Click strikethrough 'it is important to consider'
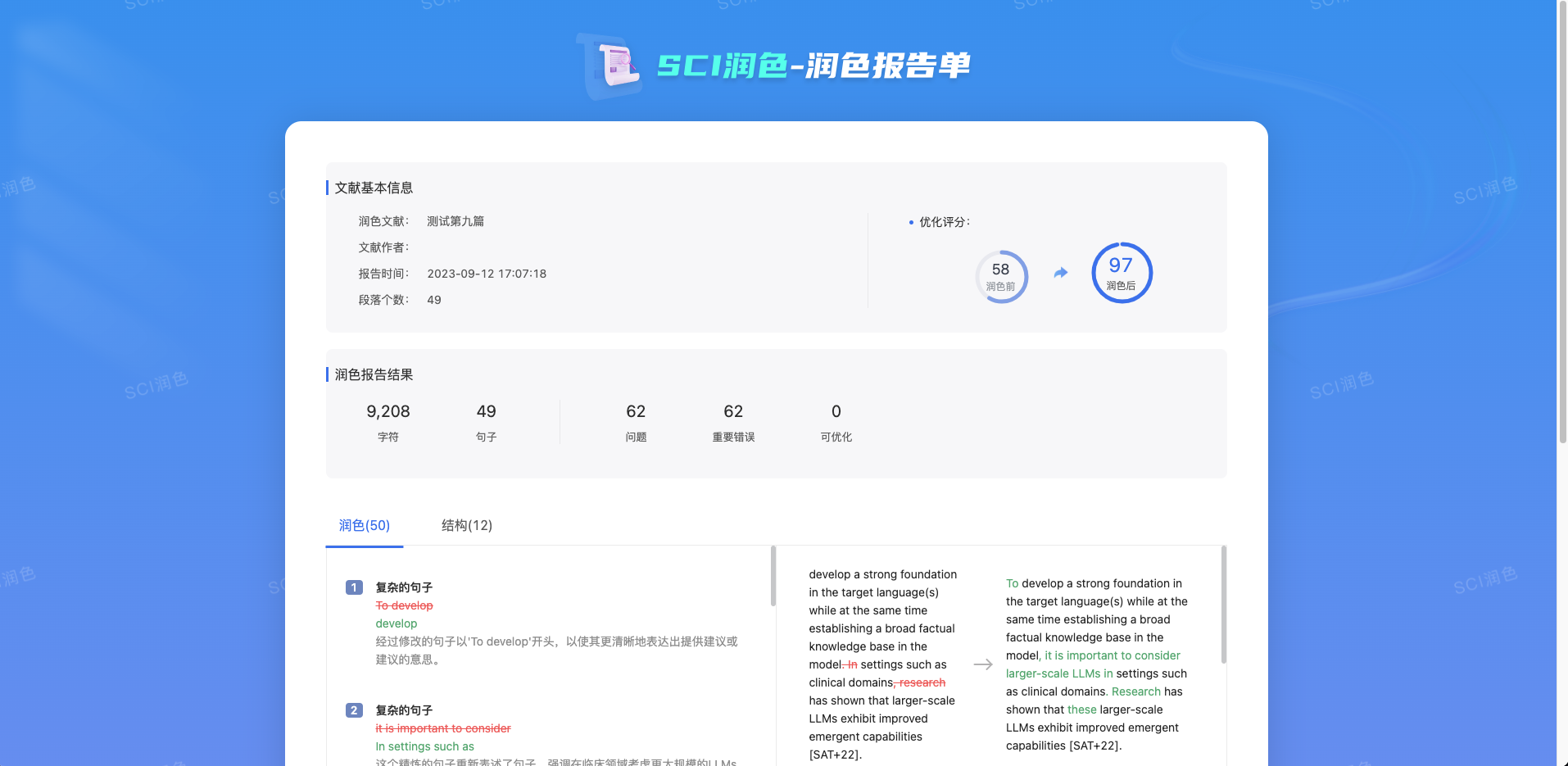 442,728
